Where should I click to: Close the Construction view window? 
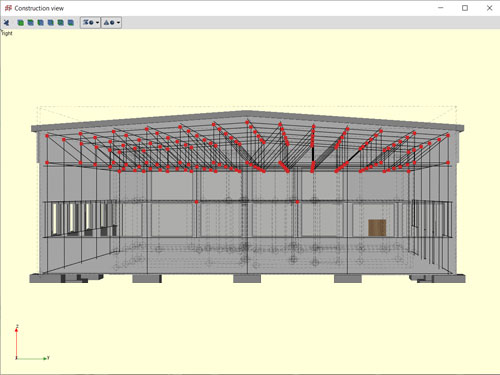(x=489, y=8)
